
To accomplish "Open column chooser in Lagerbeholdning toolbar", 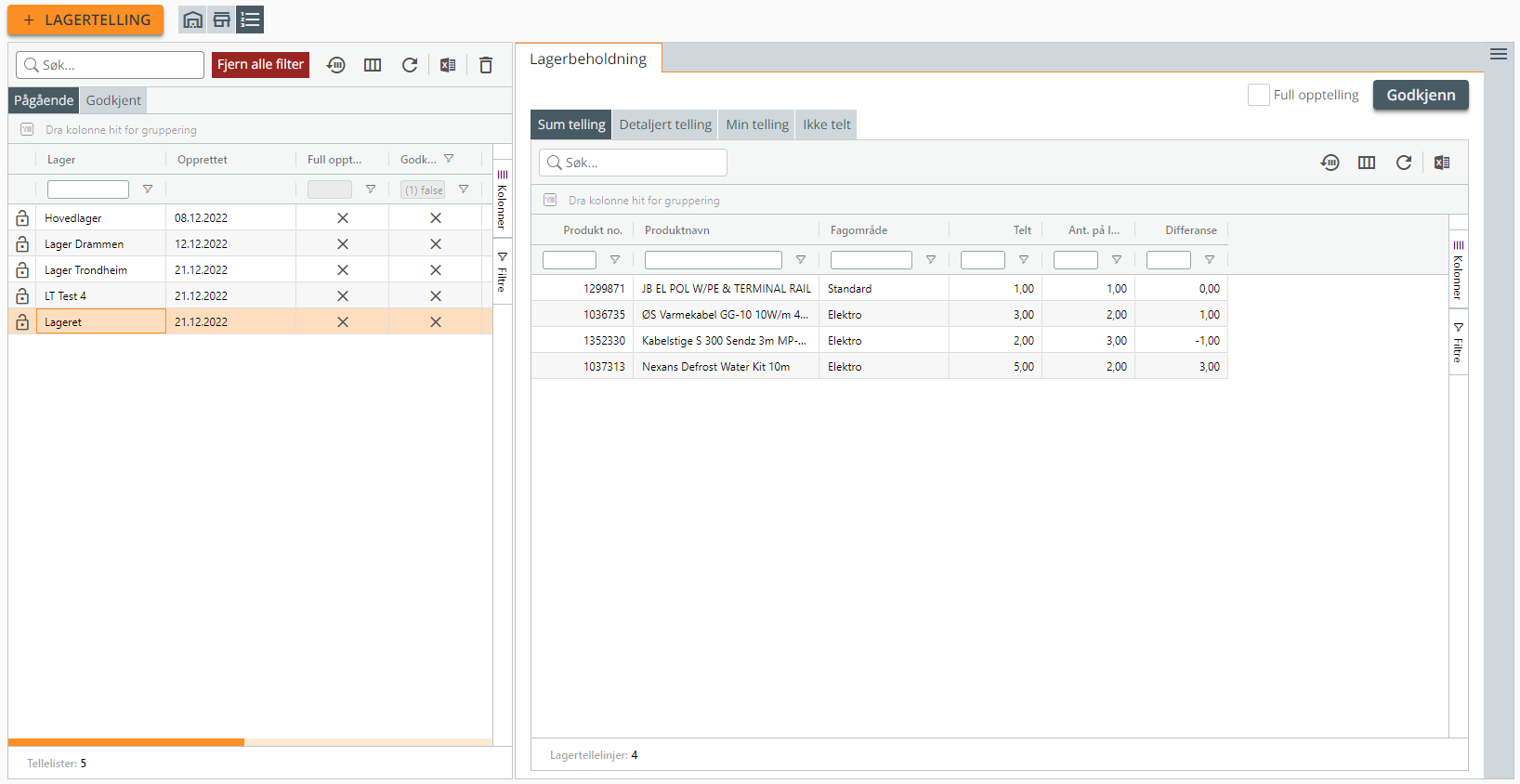I will (x=1367, y=163).
